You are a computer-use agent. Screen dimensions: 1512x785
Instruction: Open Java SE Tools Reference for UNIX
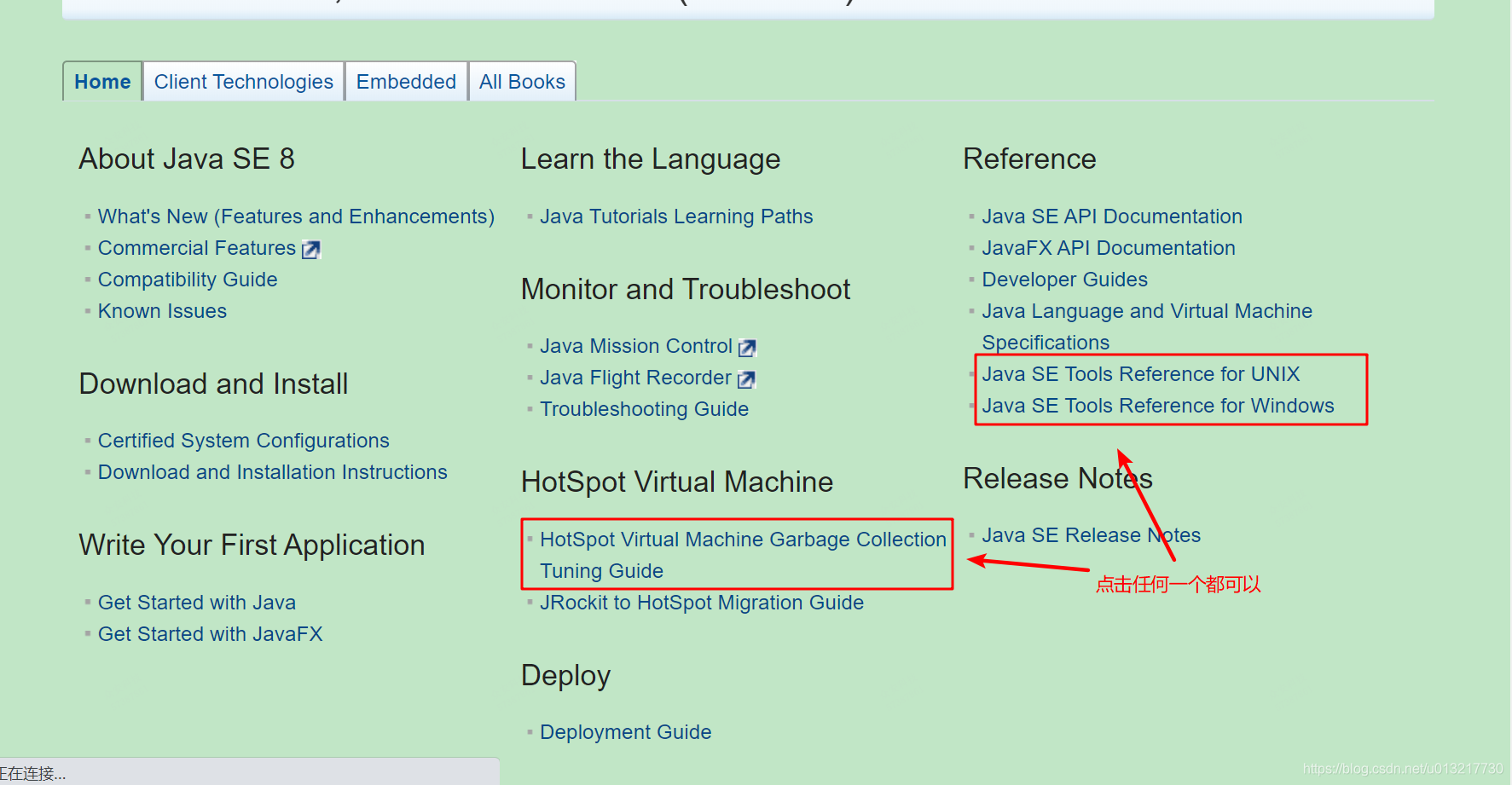click(1141, 374)
